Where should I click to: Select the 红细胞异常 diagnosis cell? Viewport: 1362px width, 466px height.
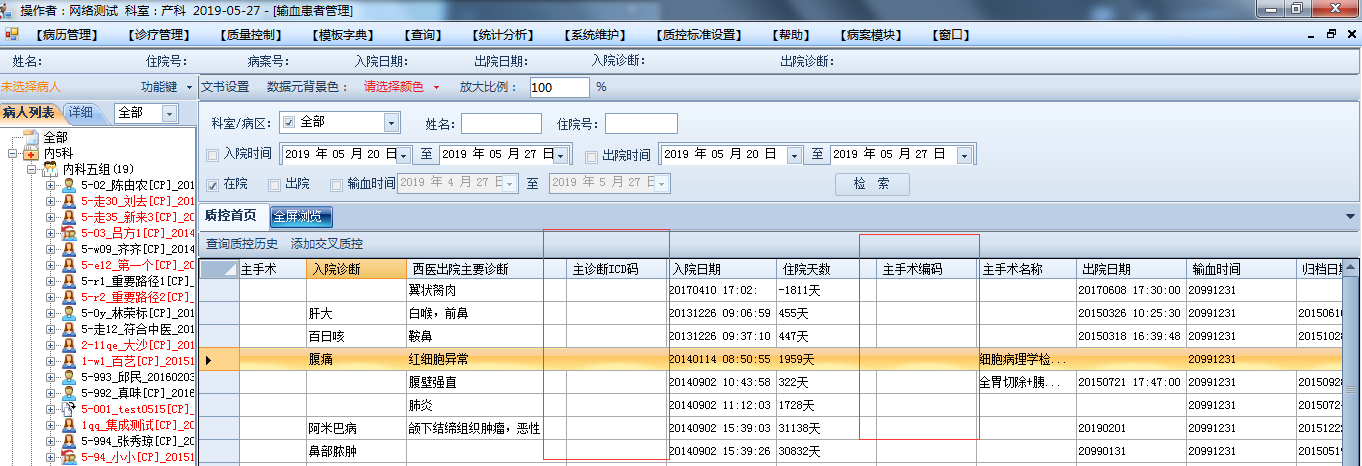(476, 359)
